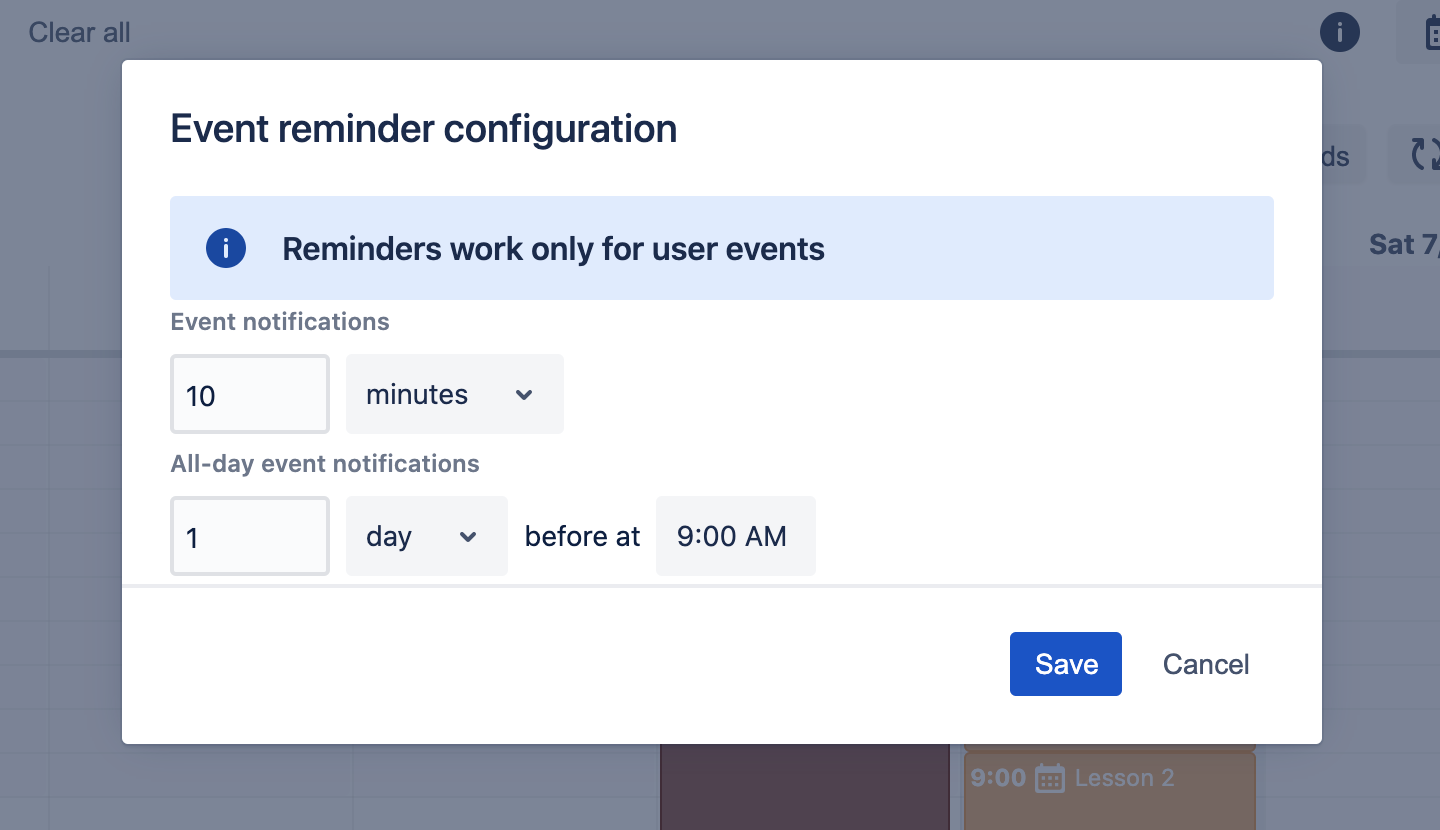This screenshot has height=830, width=1440.
Task: Open the minutes unit dropdown
Action: tap(454, 394)
